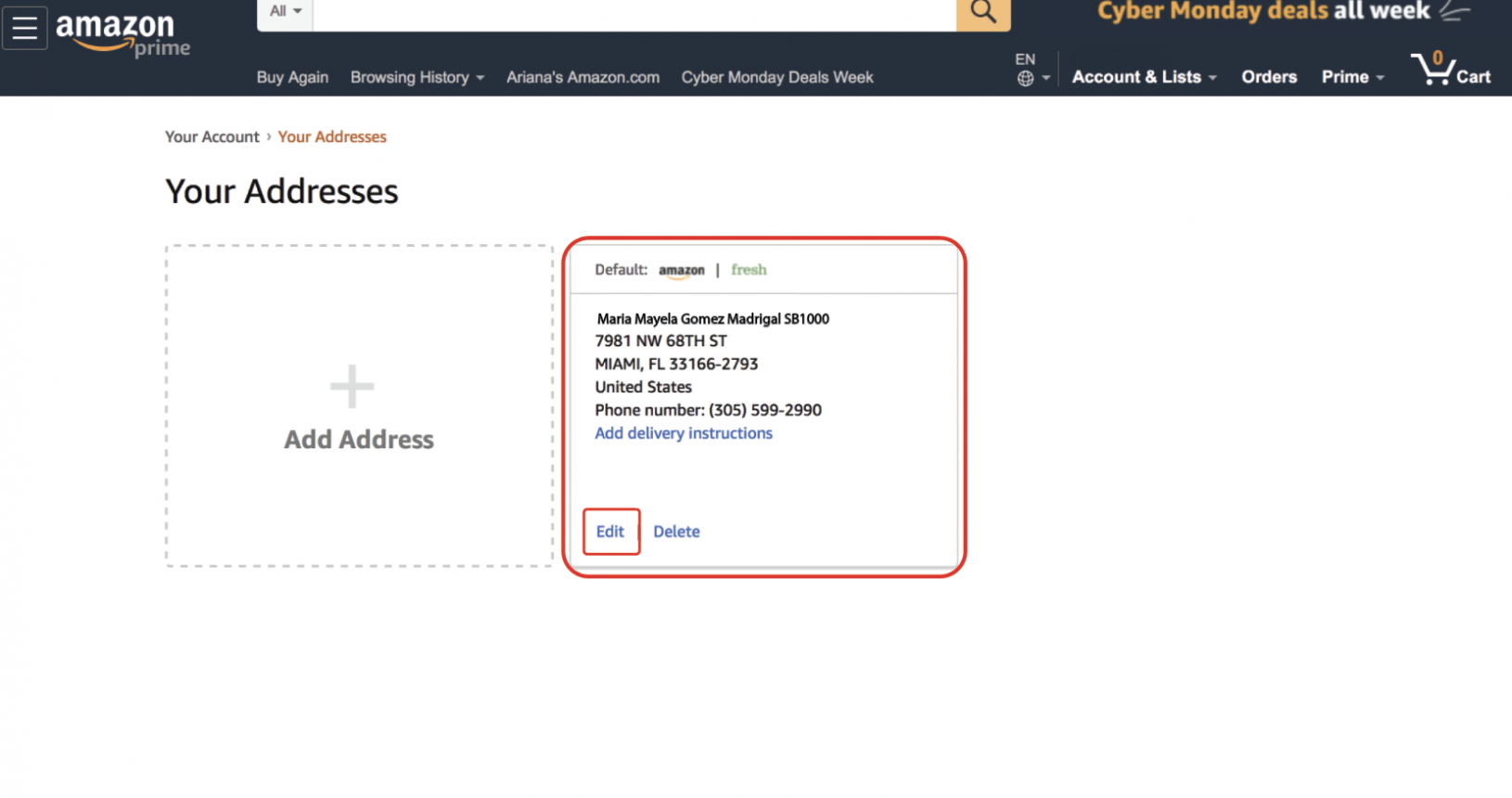Click the Your Addresses page heading

coord(282,191)
